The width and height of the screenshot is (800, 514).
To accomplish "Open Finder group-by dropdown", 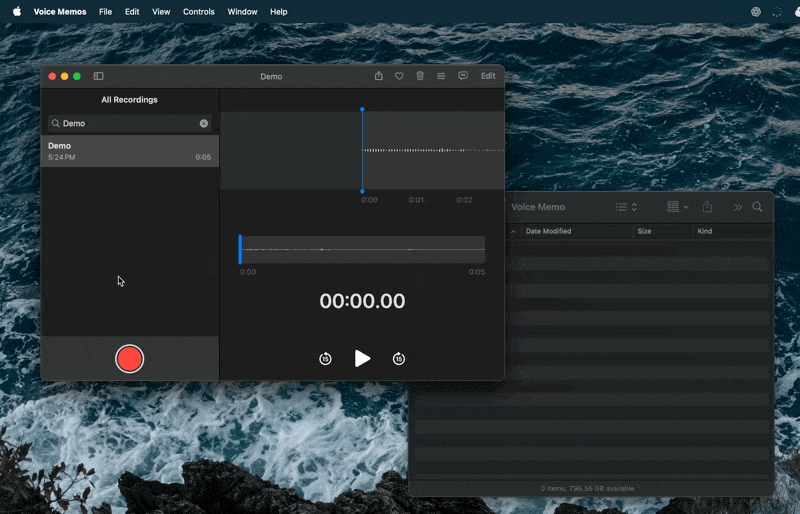I will (678, 207).
